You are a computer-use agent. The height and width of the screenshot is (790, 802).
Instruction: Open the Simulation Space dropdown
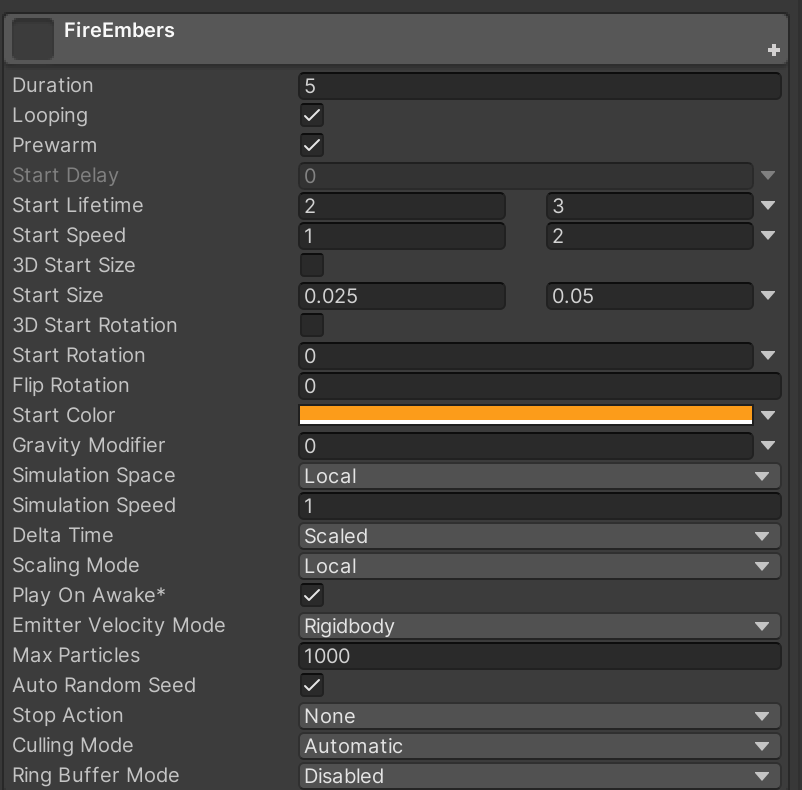click(x=539, y=476)
